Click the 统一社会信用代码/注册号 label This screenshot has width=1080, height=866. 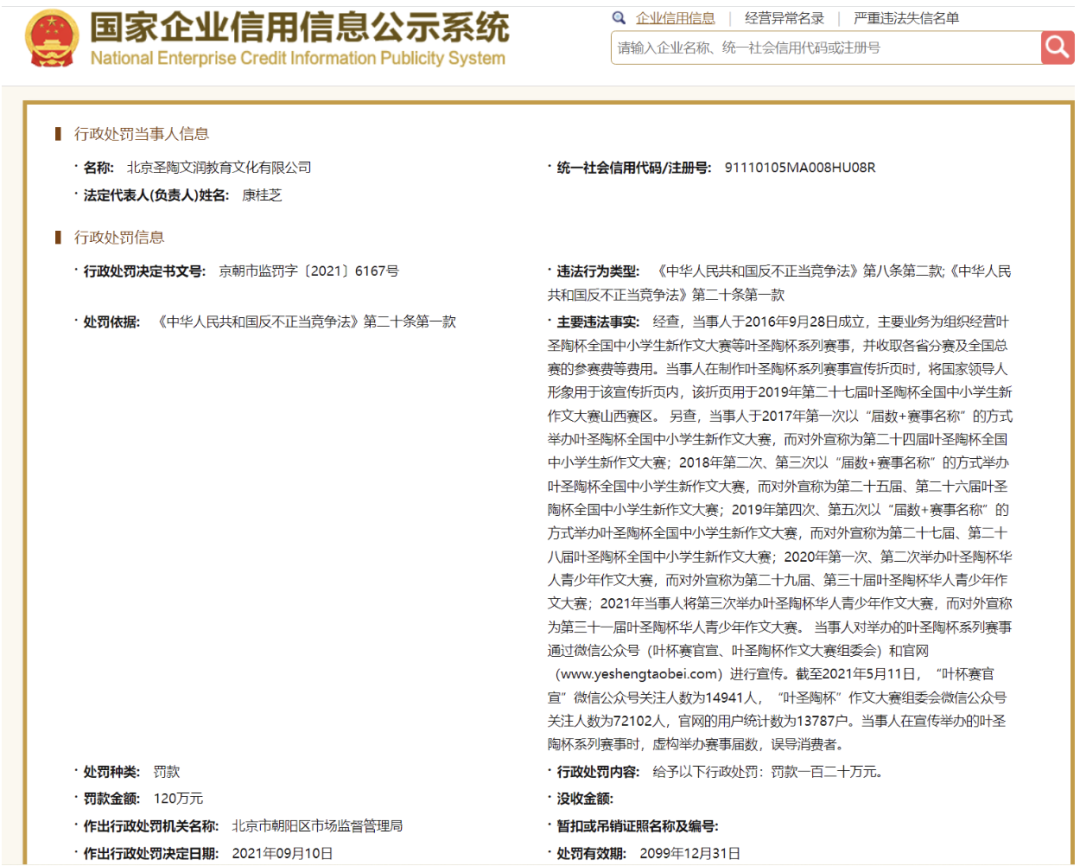634,167
